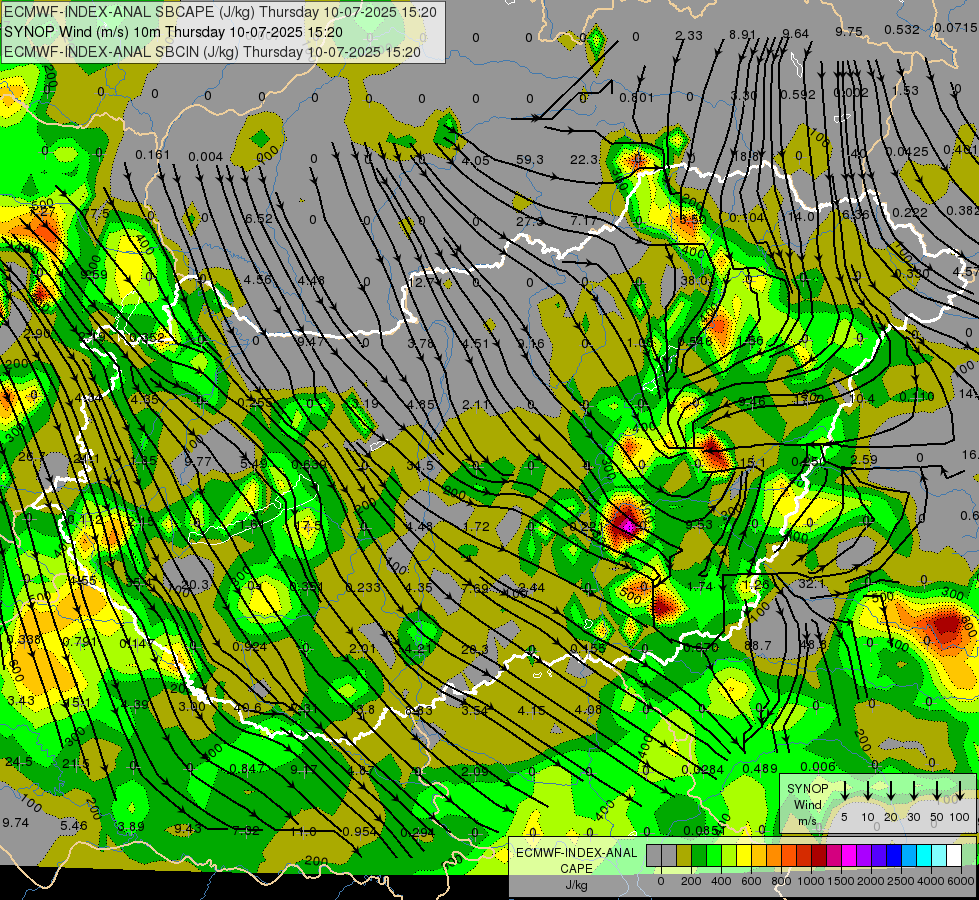Click the 9.74 value at bottom left
The height and width of the screenshot is (900, 979).
(16, 823)
